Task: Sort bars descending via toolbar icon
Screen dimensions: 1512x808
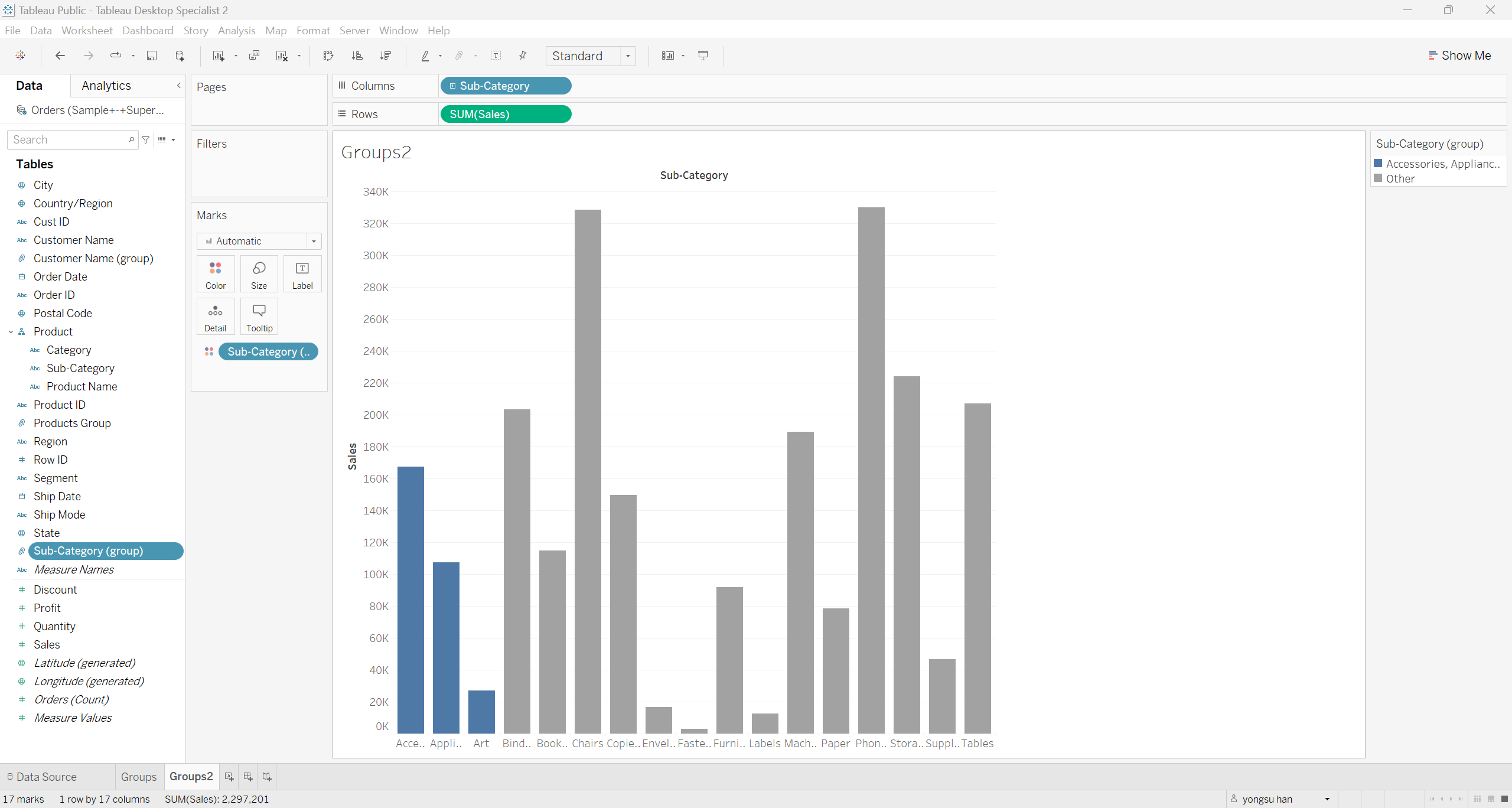Action: click(386, 56)
